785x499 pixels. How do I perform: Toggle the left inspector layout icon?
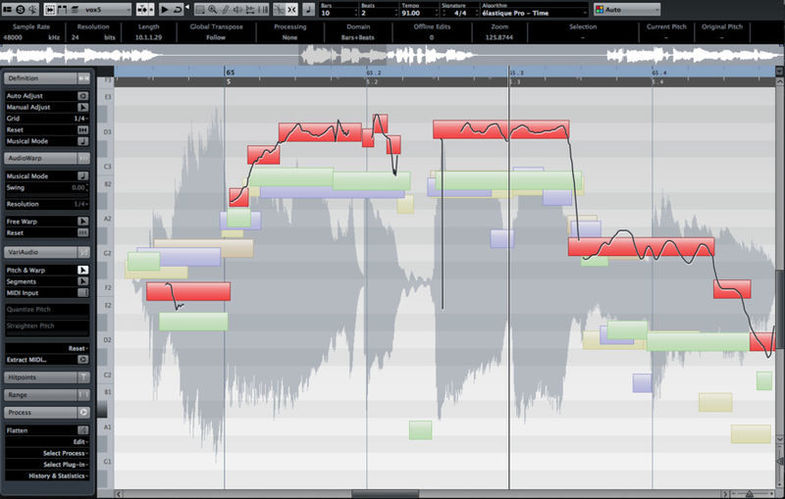click(8, 9)
